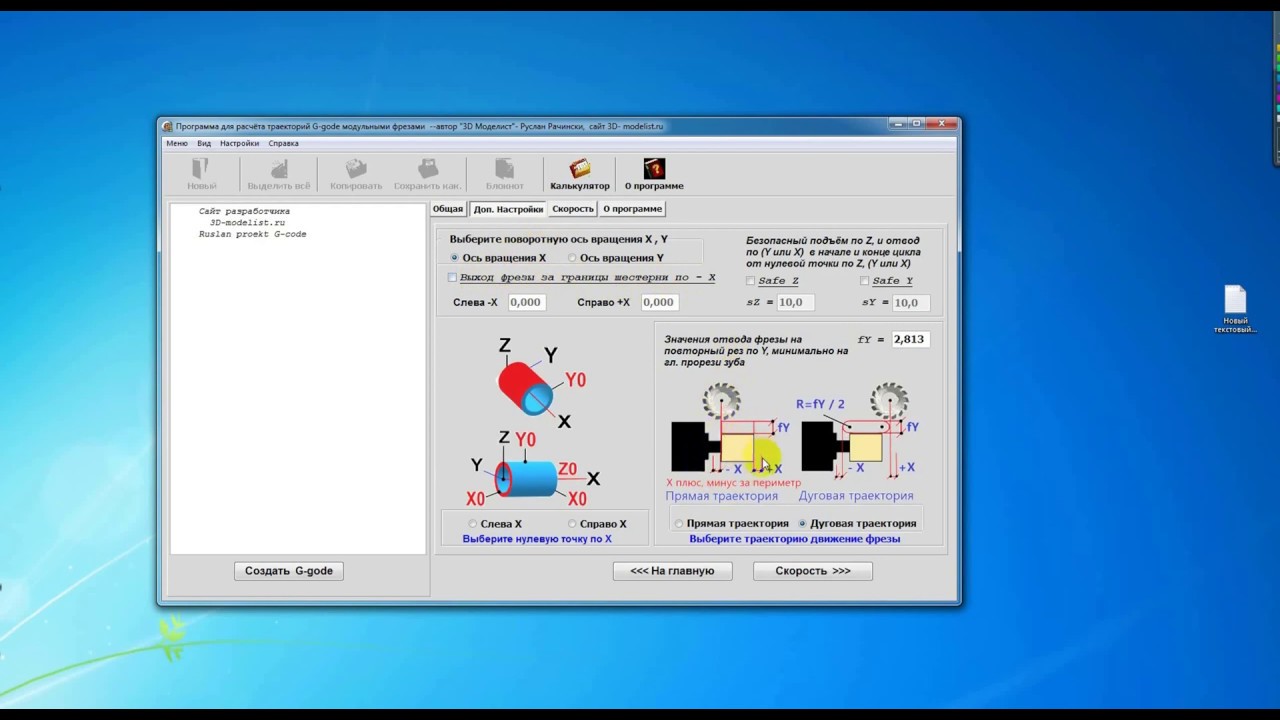Choose Справо X zero point
The width and height of the screenshot is (1280, 720).
pyautogui.click(x=572, y=524)
